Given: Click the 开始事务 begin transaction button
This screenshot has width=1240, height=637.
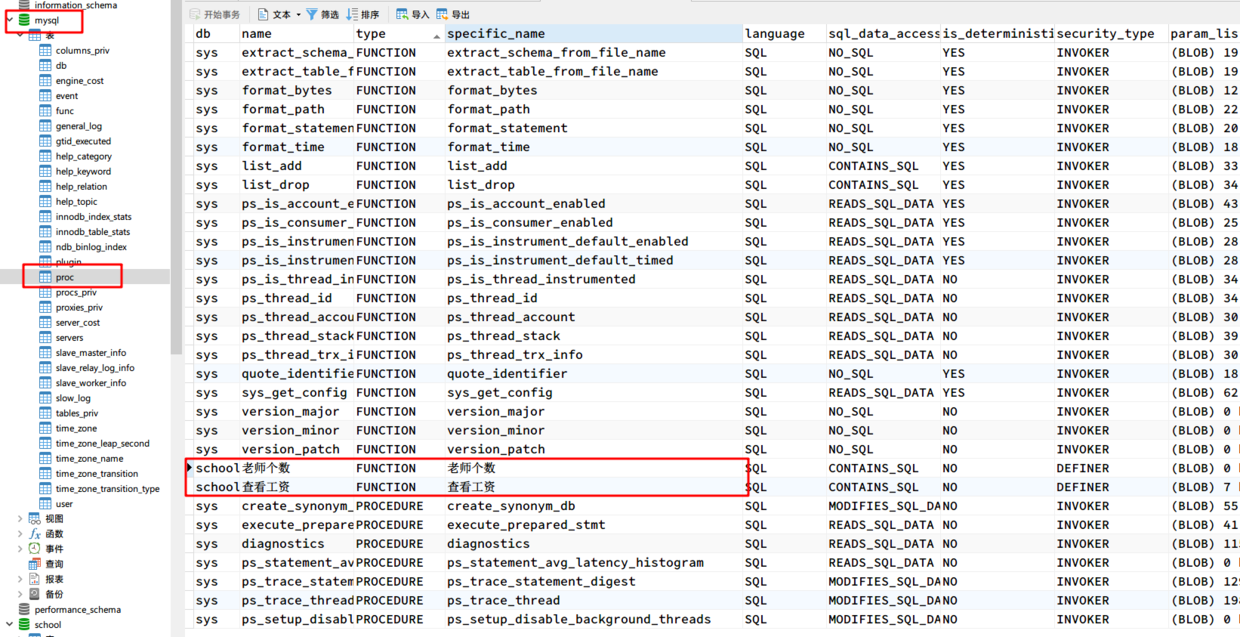Looking at the screenshot, I should [x=216, y=14].
